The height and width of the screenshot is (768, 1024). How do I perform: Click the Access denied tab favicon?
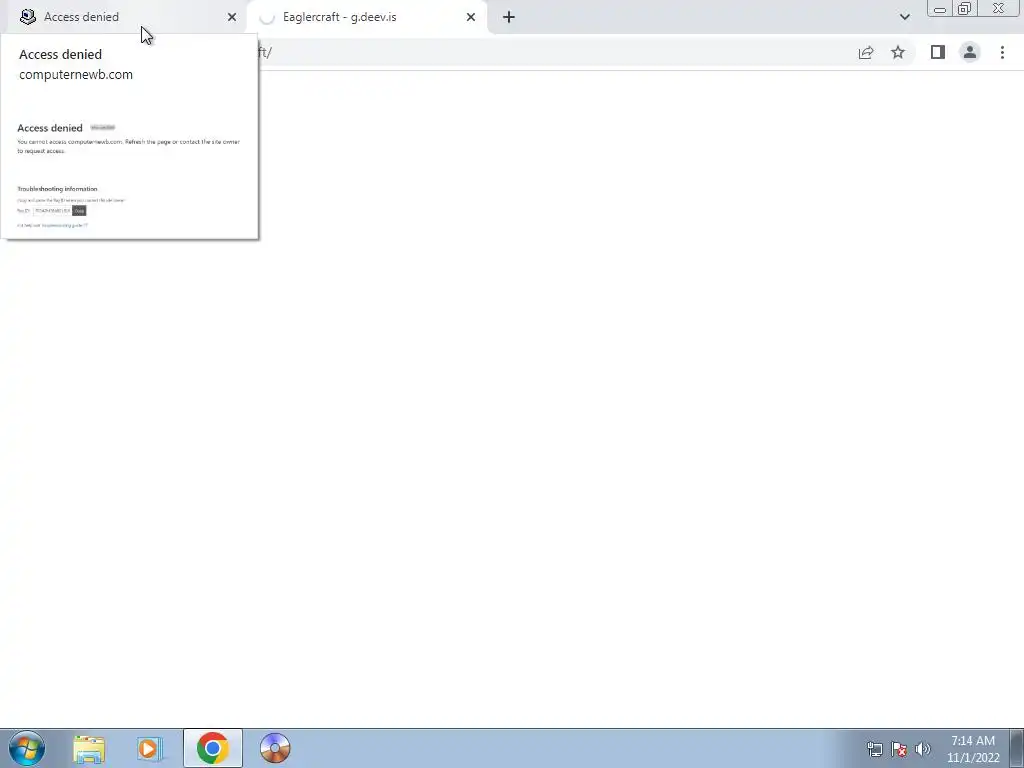tap(27, 17)
